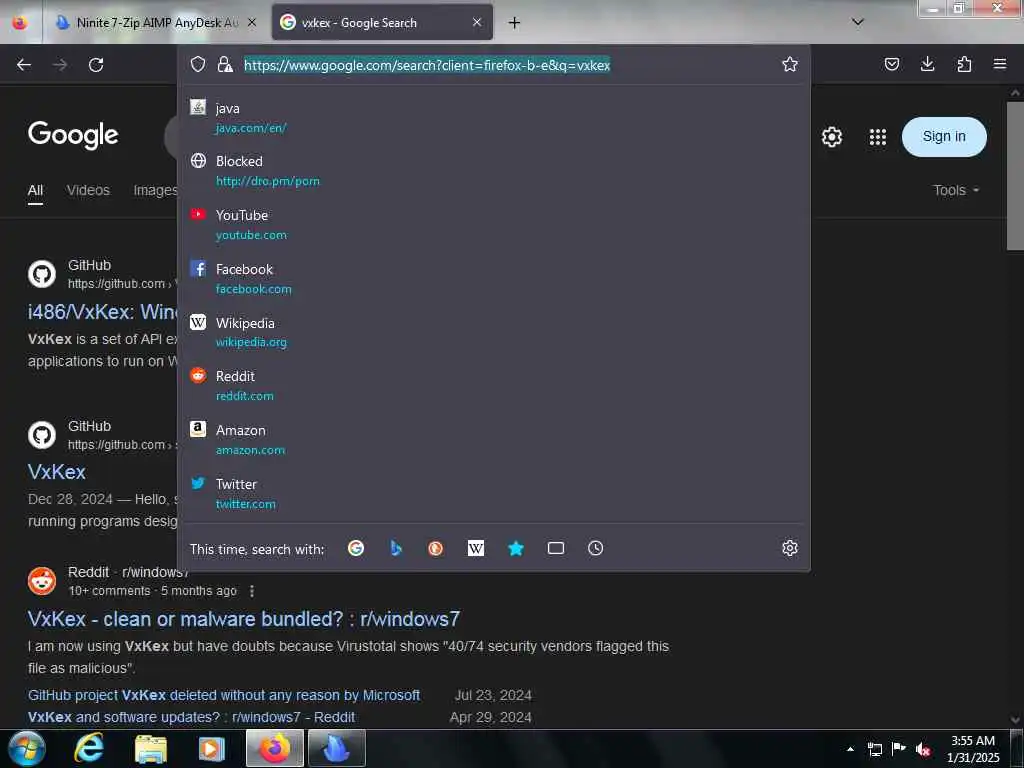Switch to the Images search tab
This screenshot has width=1024, height=768.
[155, 190]
